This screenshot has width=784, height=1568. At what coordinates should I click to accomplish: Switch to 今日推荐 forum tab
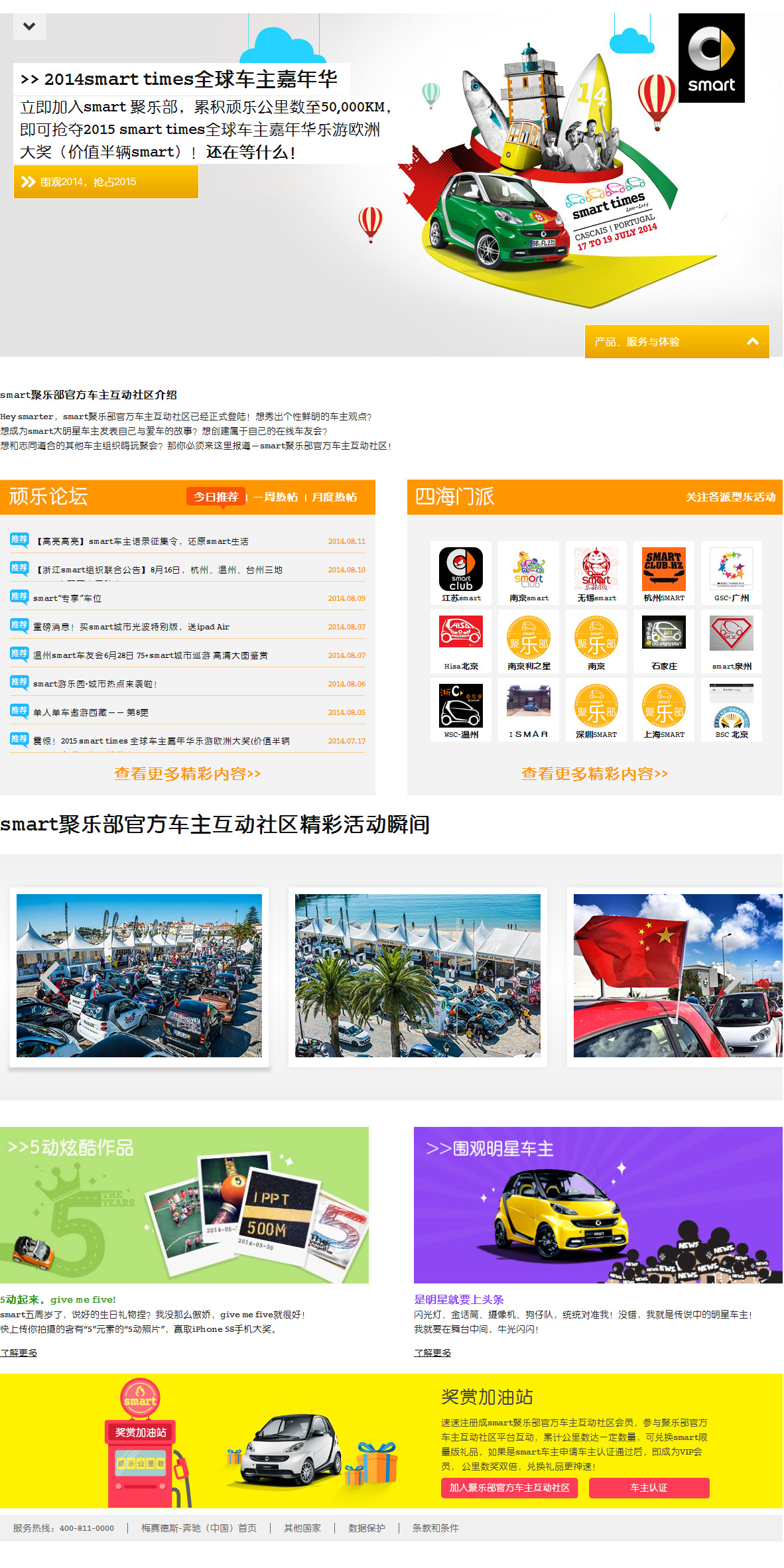pyautogui.click(x=216, y=497)
